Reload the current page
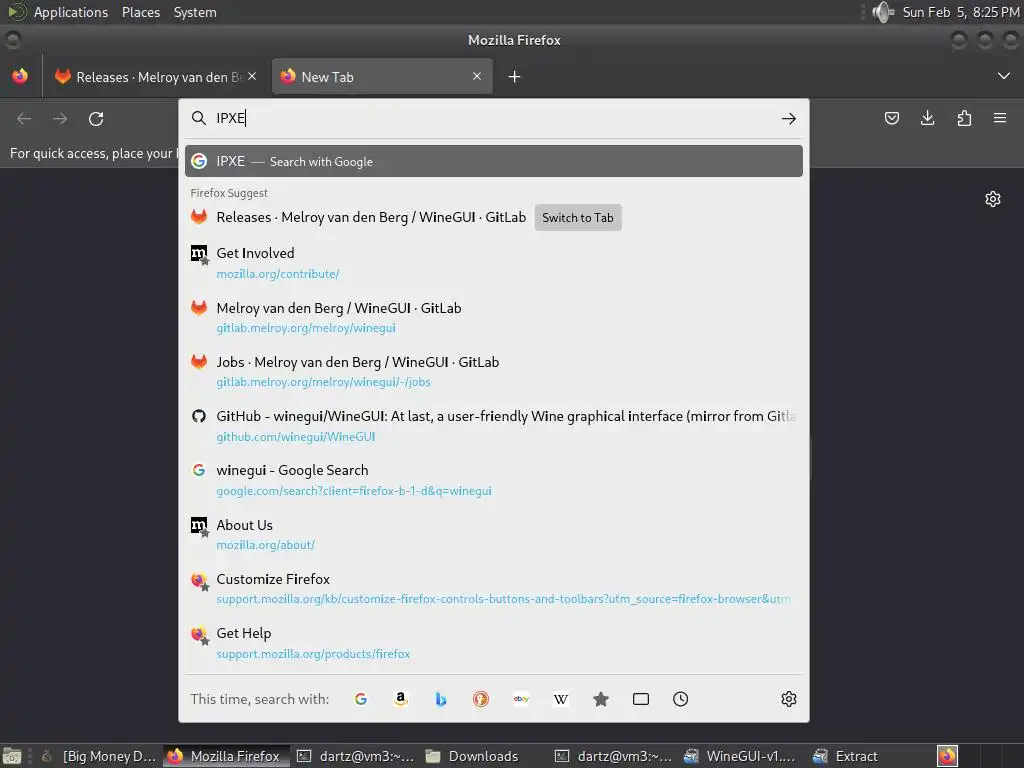 coord(96,118)
